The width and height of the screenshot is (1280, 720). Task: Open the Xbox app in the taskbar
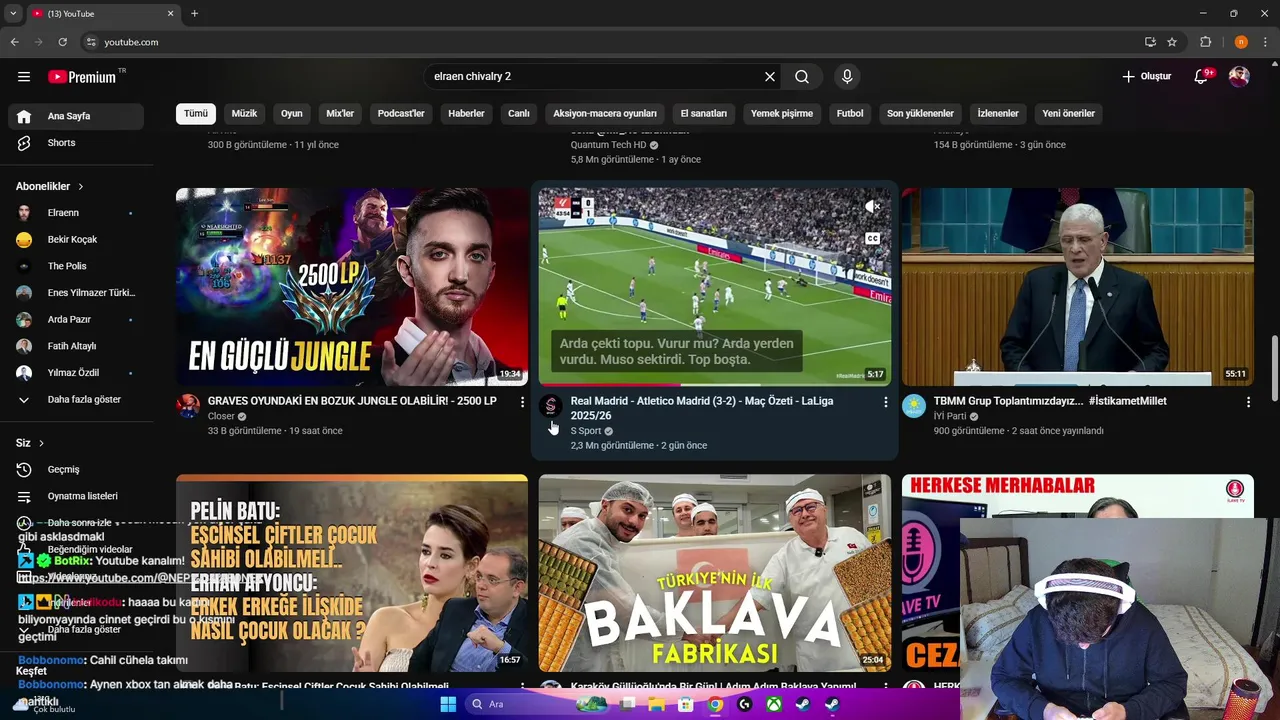pos(773,704)
